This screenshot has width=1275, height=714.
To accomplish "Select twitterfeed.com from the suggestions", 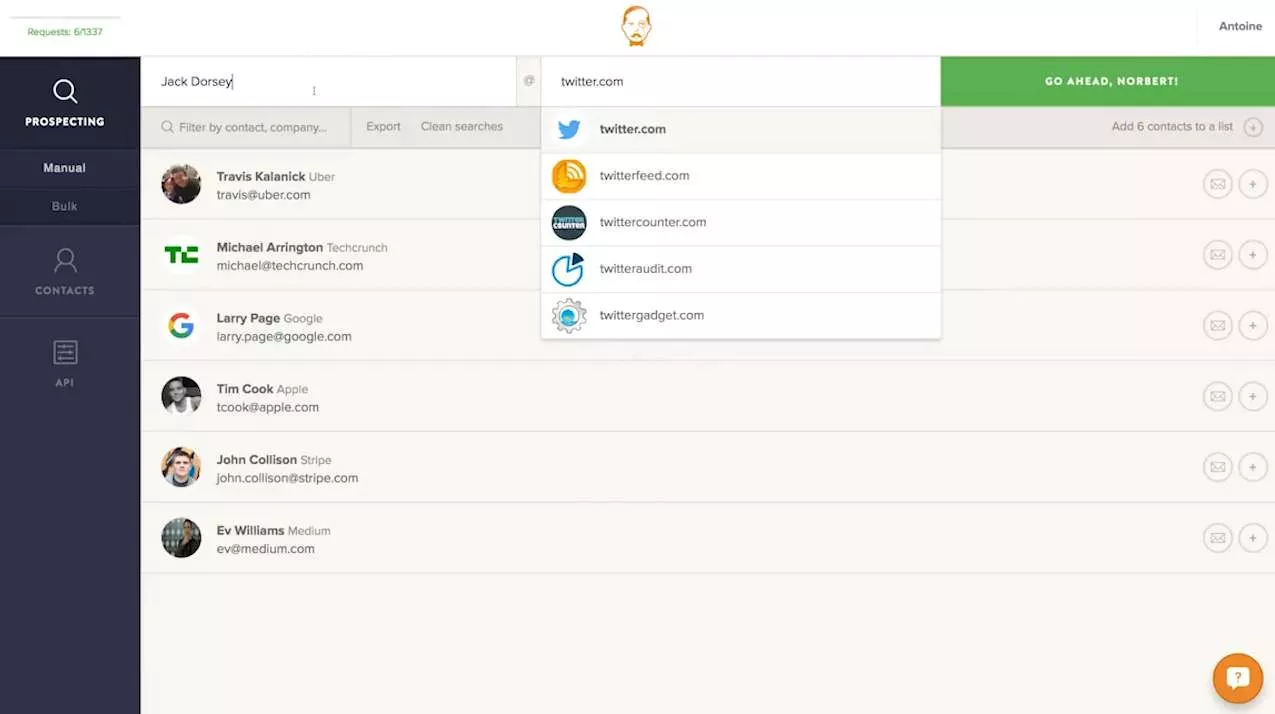I will point(741,176).
